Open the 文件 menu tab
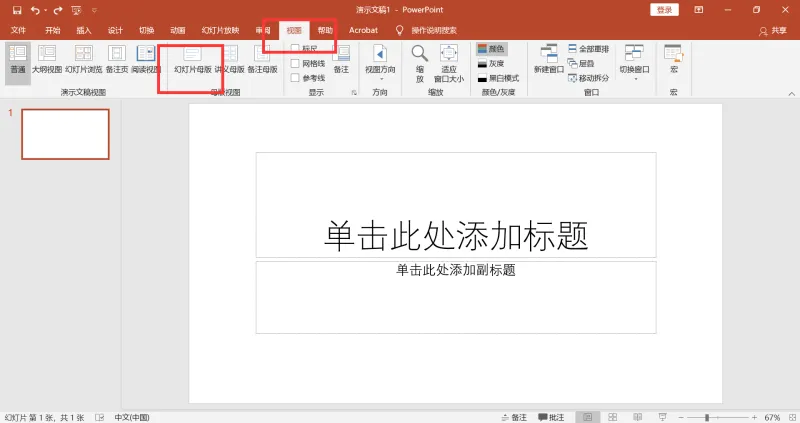The height and width of the screenshot is (423, 800). tap(18, 30)
